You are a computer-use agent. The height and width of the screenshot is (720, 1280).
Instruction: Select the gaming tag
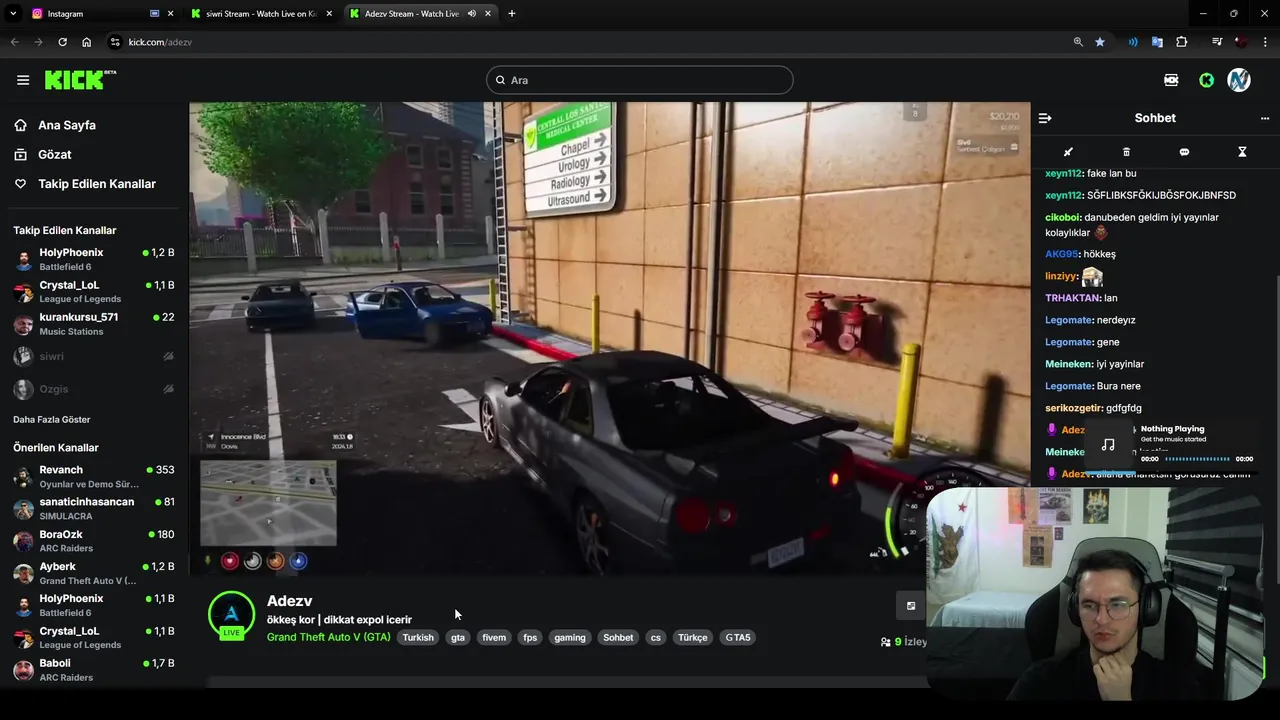(570, 637)
